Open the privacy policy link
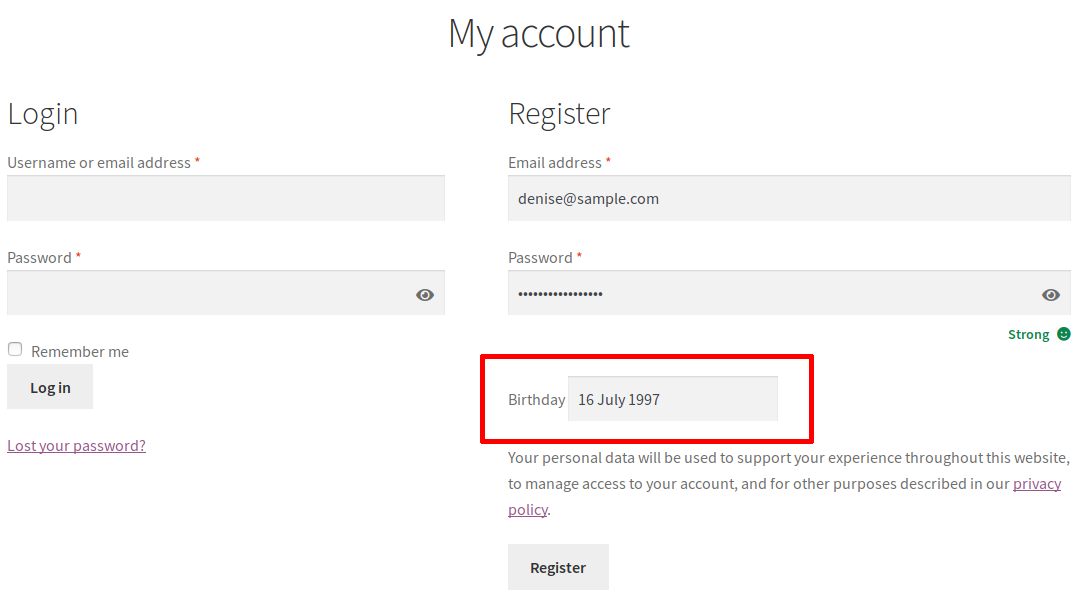 coord(1037,484)
